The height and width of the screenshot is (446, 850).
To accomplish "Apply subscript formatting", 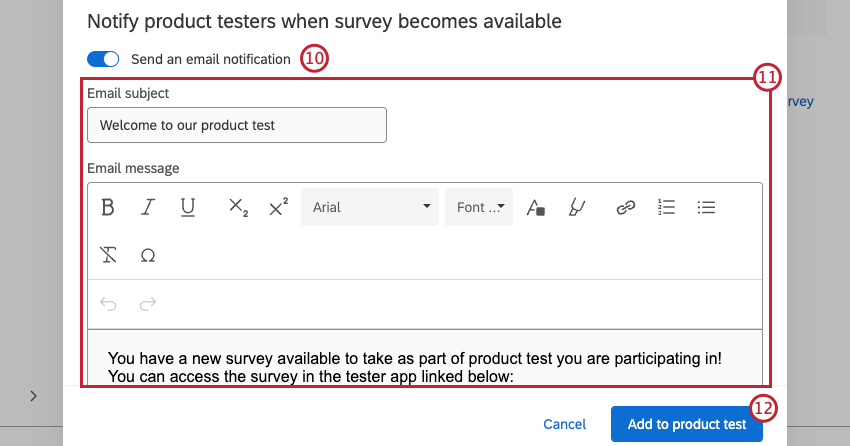I will 238,207.
